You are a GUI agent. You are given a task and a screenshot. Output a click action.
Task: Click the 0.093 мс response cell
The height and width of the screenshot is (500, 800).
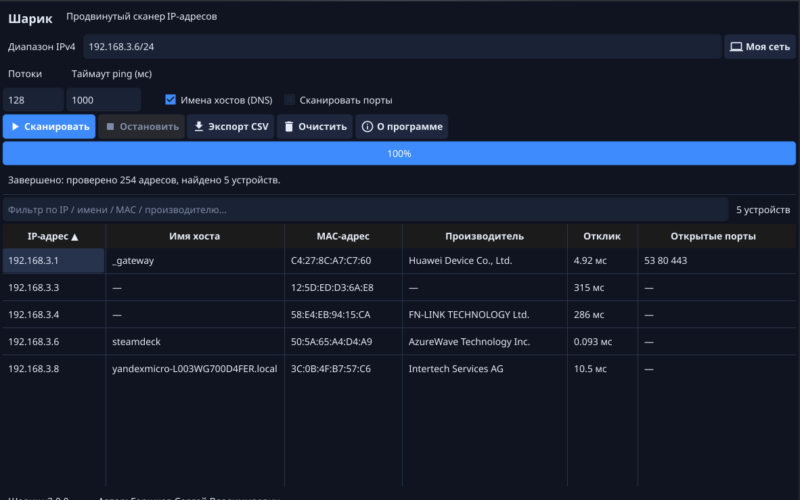tap(602, 342)
